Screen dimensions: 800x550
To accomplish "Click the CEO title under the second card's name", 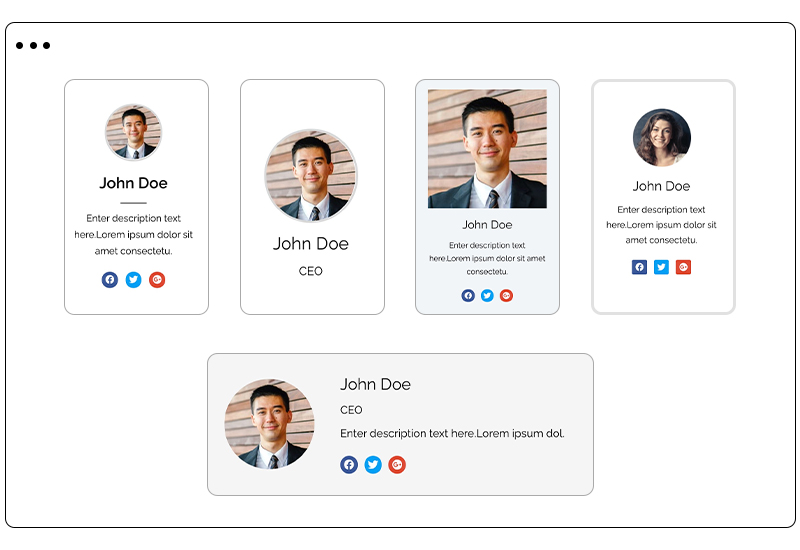I will [311, 271].
